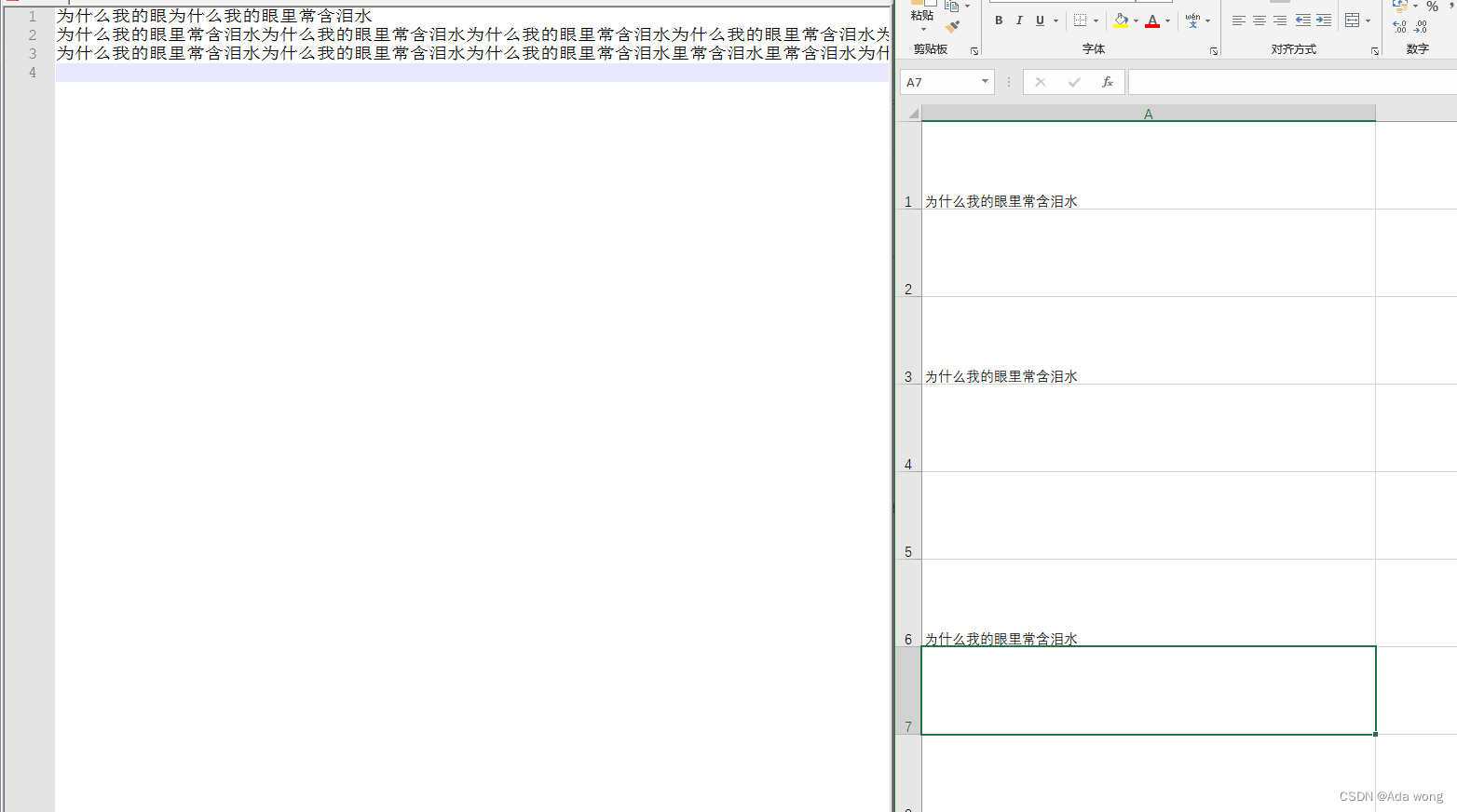Click the formula bar input field
Screen dimensions: 1457x812
coord(1292,82)
